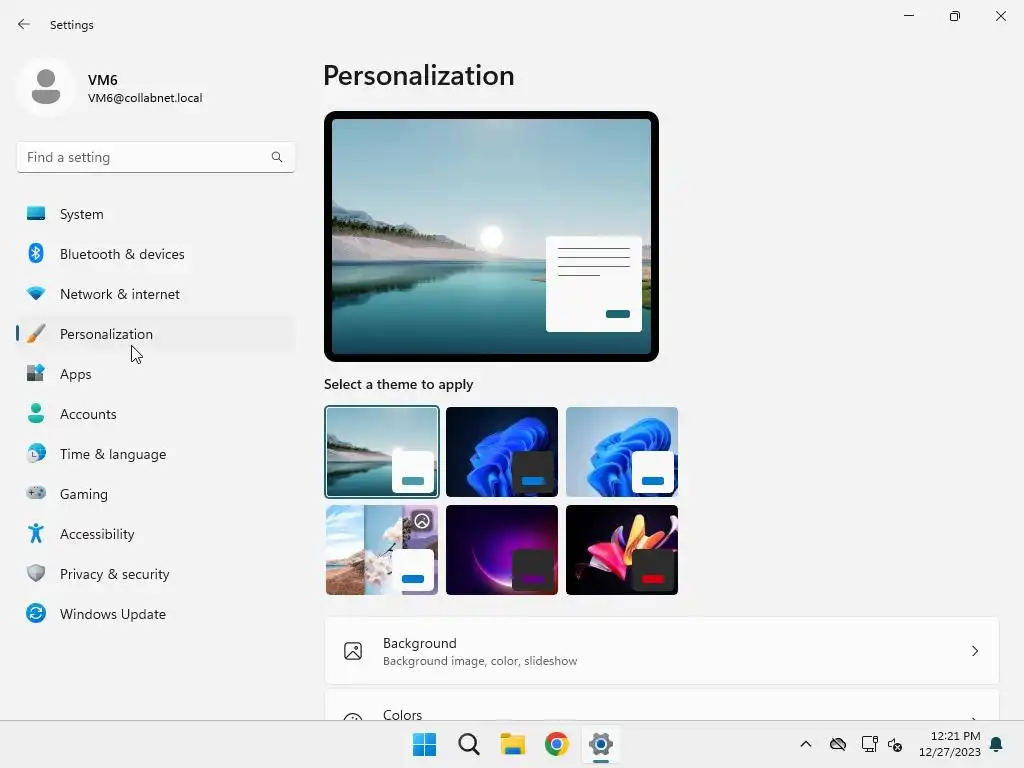The width and height of the screenshot is (1024, 768).
Task: Select the Accessibility label in sidebar
Action: 97,534
